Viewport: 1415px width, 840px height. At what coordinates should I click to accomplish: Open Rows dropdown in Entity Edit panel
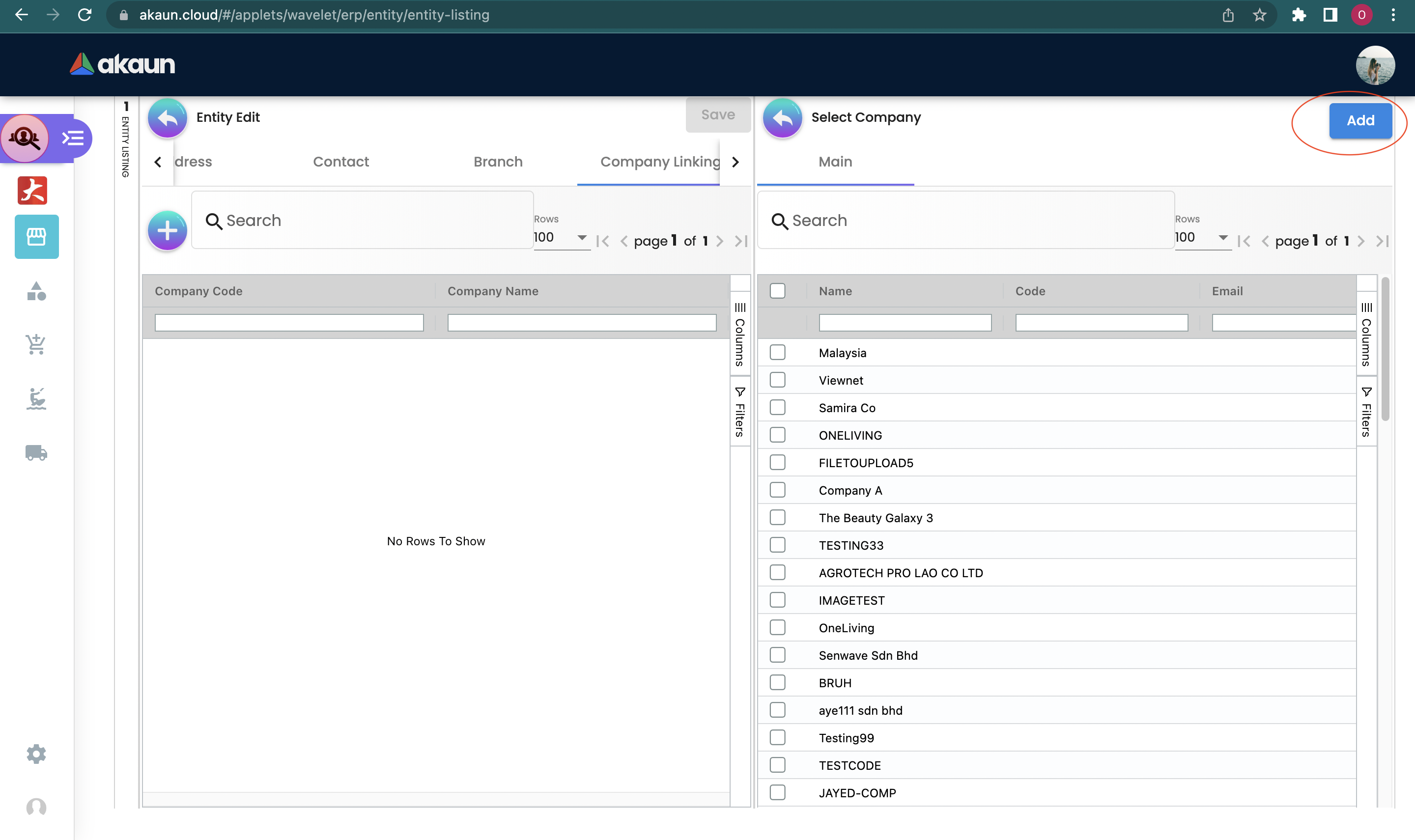561,237
